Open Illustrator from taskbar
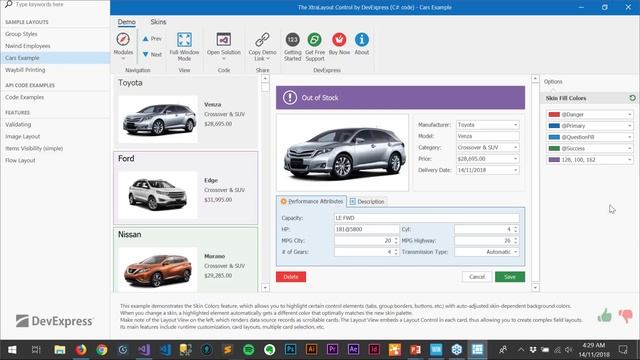 click(311, 350)
